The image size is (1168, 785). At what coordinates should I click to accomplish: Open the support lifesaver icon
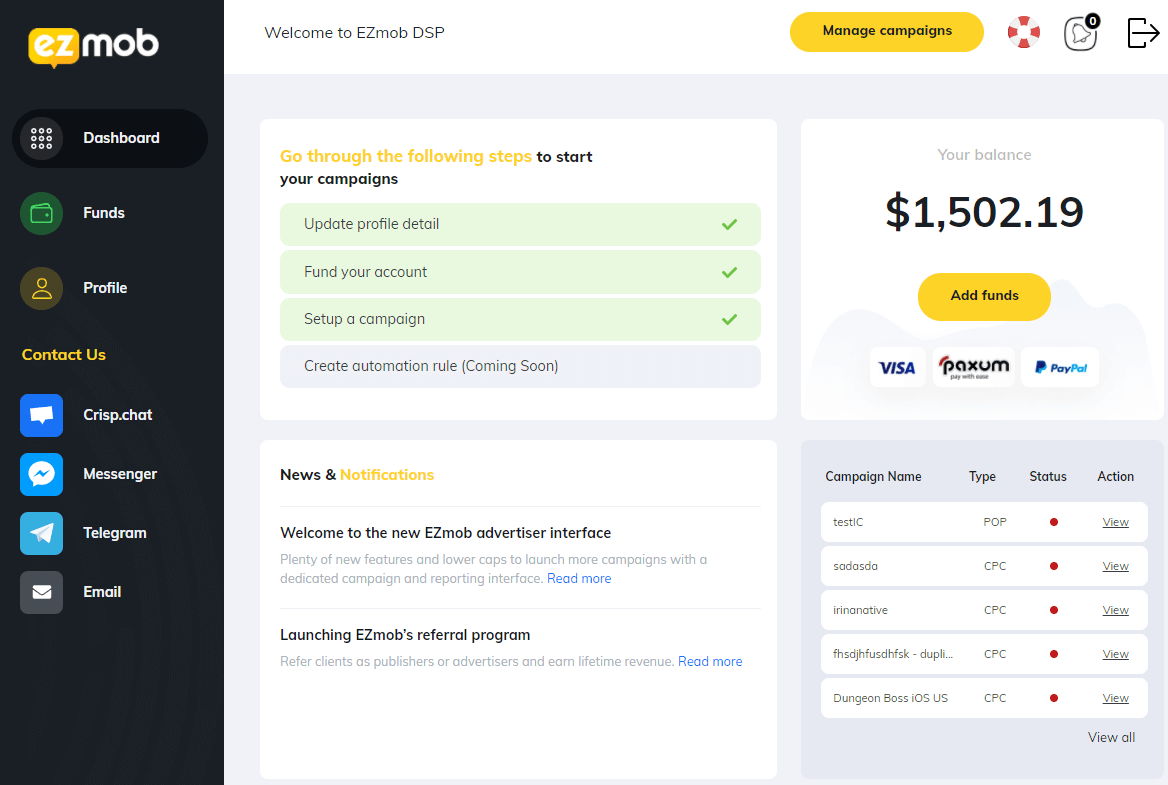(x=1023, y=31)
